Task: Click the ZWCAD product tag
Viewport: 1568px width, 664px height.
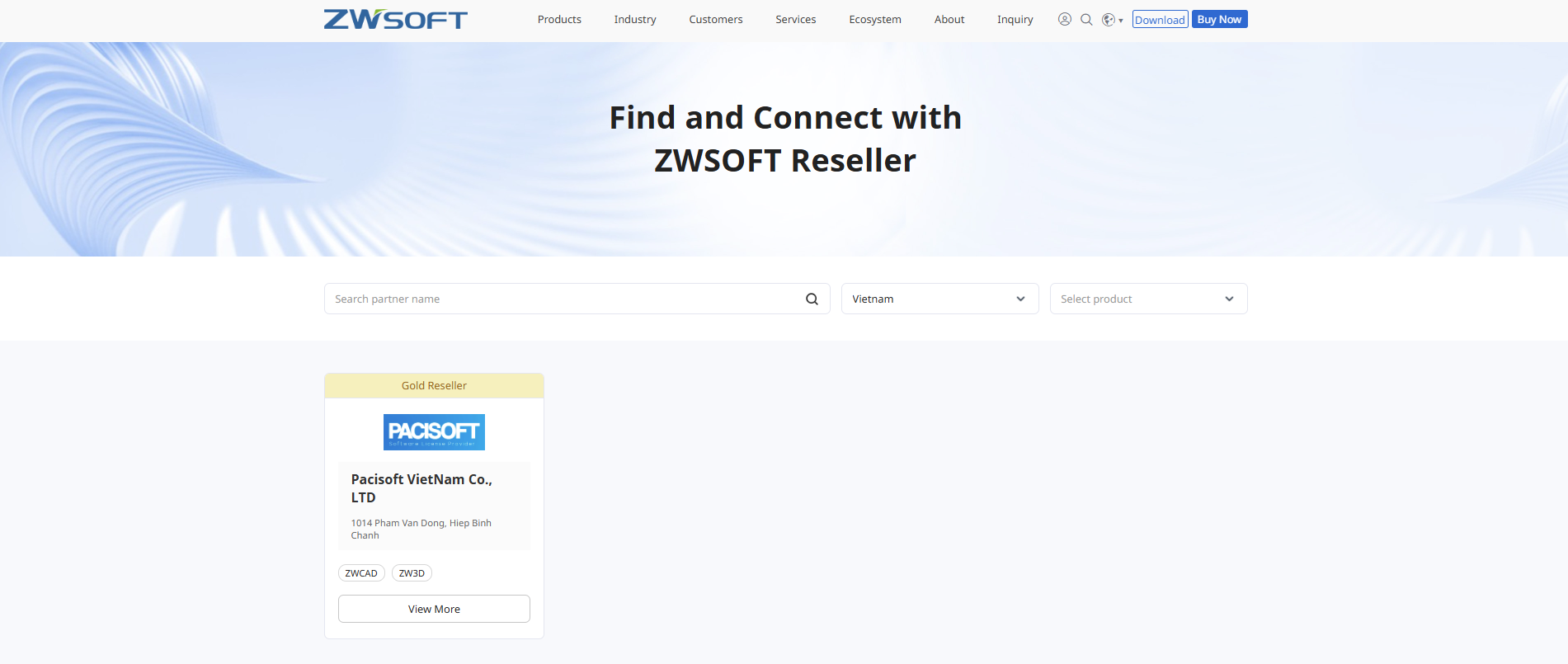Action: [x=361, y=573]
